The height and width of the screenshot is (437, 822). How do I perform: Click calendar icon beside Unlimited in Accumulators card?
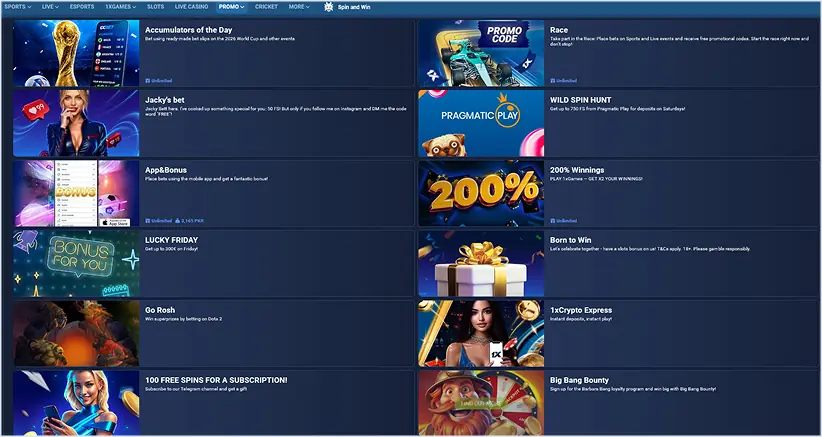coord(148,81)
